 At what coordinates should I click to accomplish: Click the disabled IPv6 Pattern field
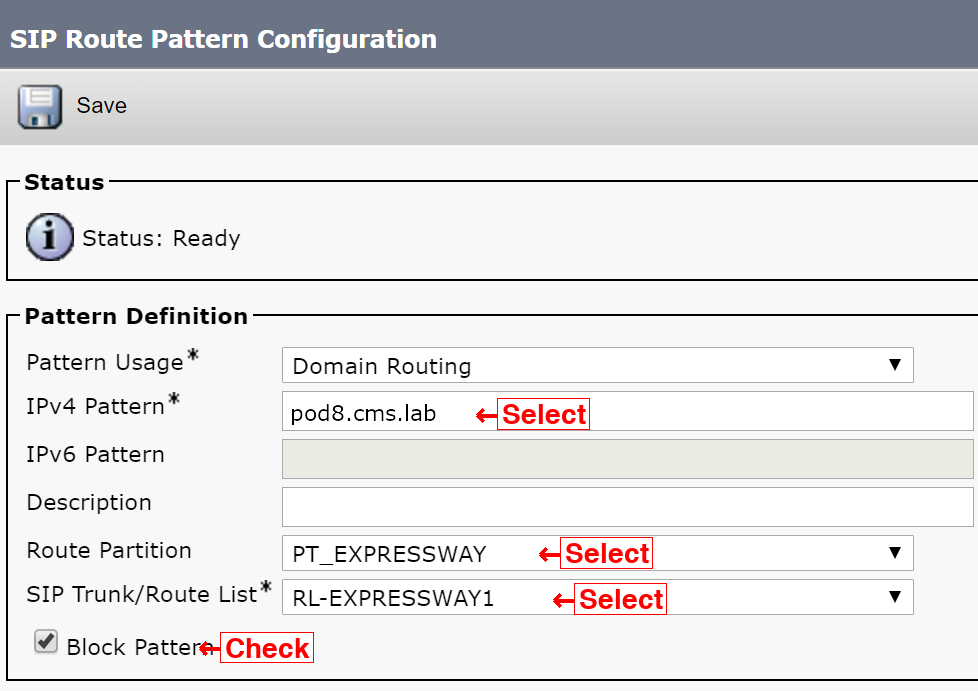[x=627, y=459]
